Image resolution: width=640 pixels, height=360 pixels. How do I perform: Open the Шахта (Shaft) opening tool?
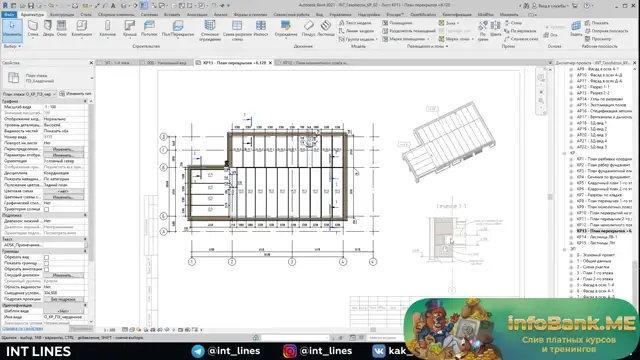coord(496,29)
